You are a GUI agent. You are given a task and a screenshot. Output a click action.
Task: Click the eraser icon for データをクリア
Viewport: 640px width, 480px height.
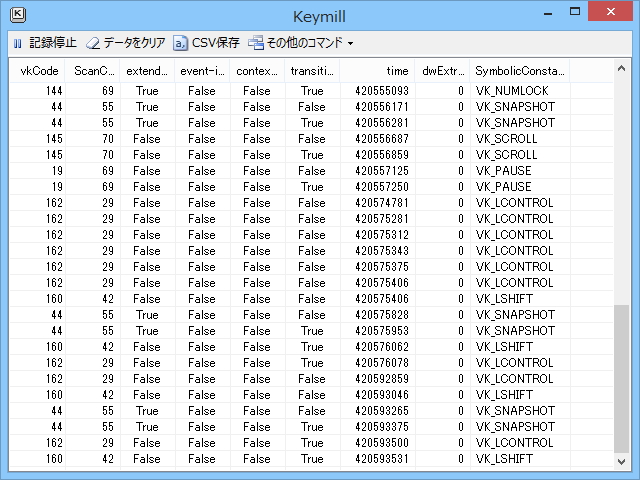click(93, 43)
